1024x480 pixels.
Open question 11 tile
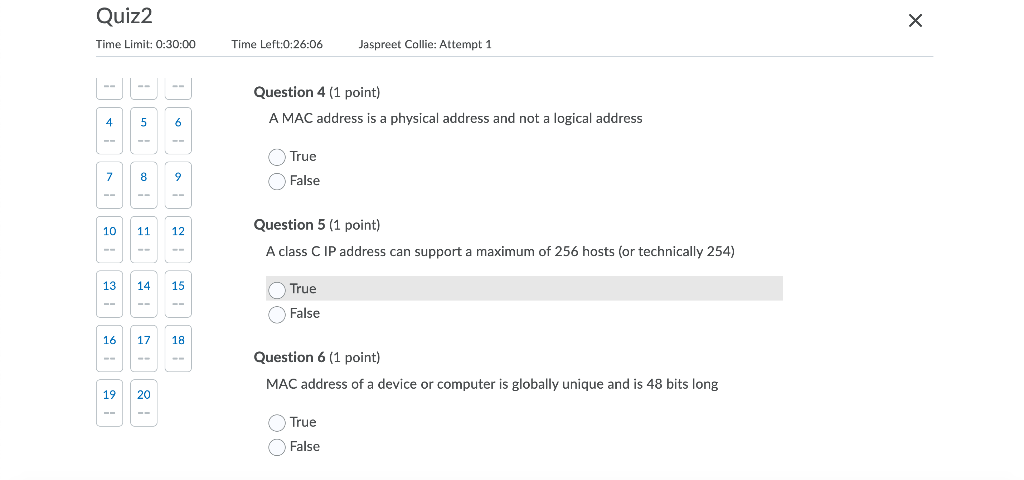[144, 238]
